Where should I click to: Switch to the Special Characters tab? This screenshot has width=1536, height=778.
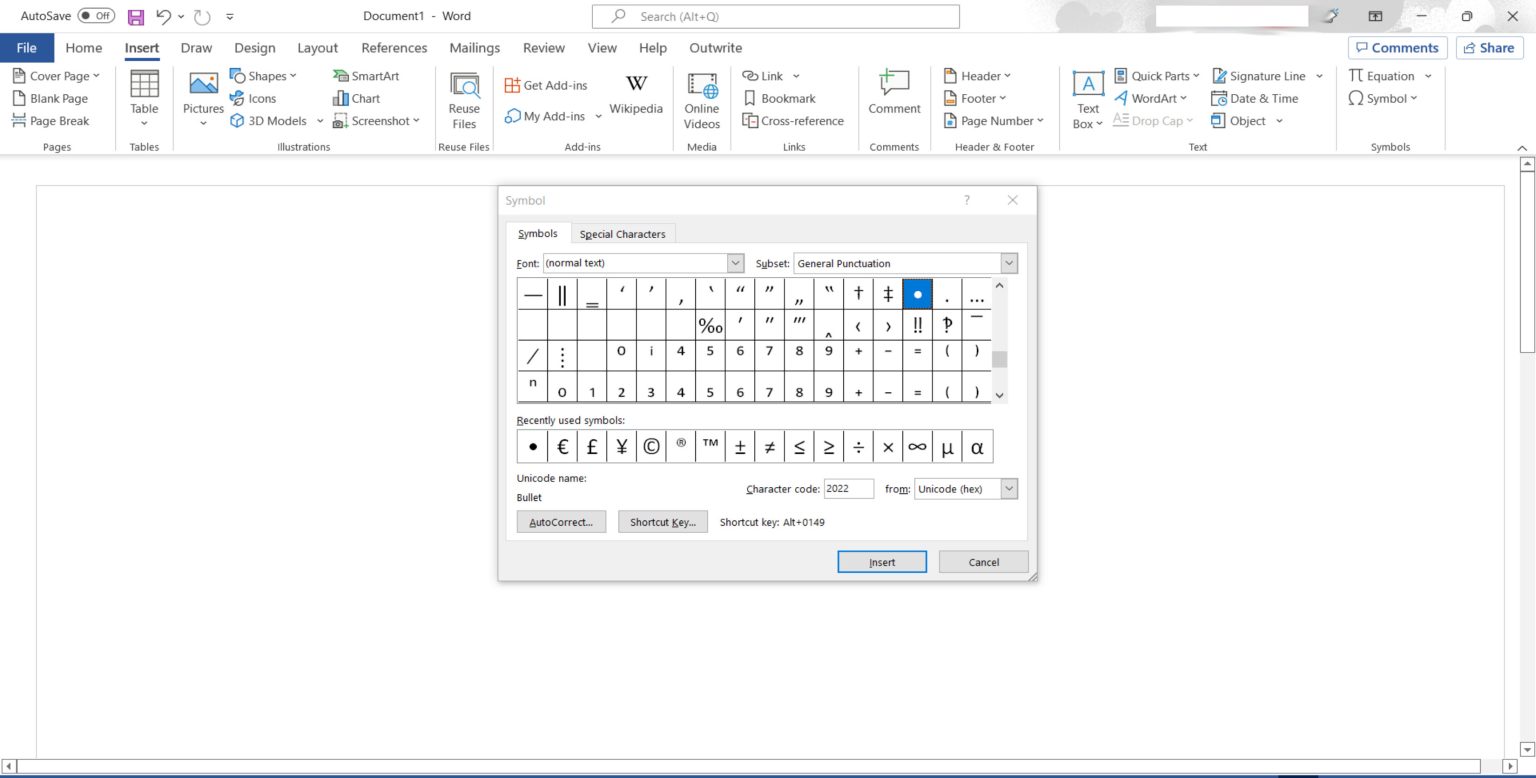pos(622,234)
